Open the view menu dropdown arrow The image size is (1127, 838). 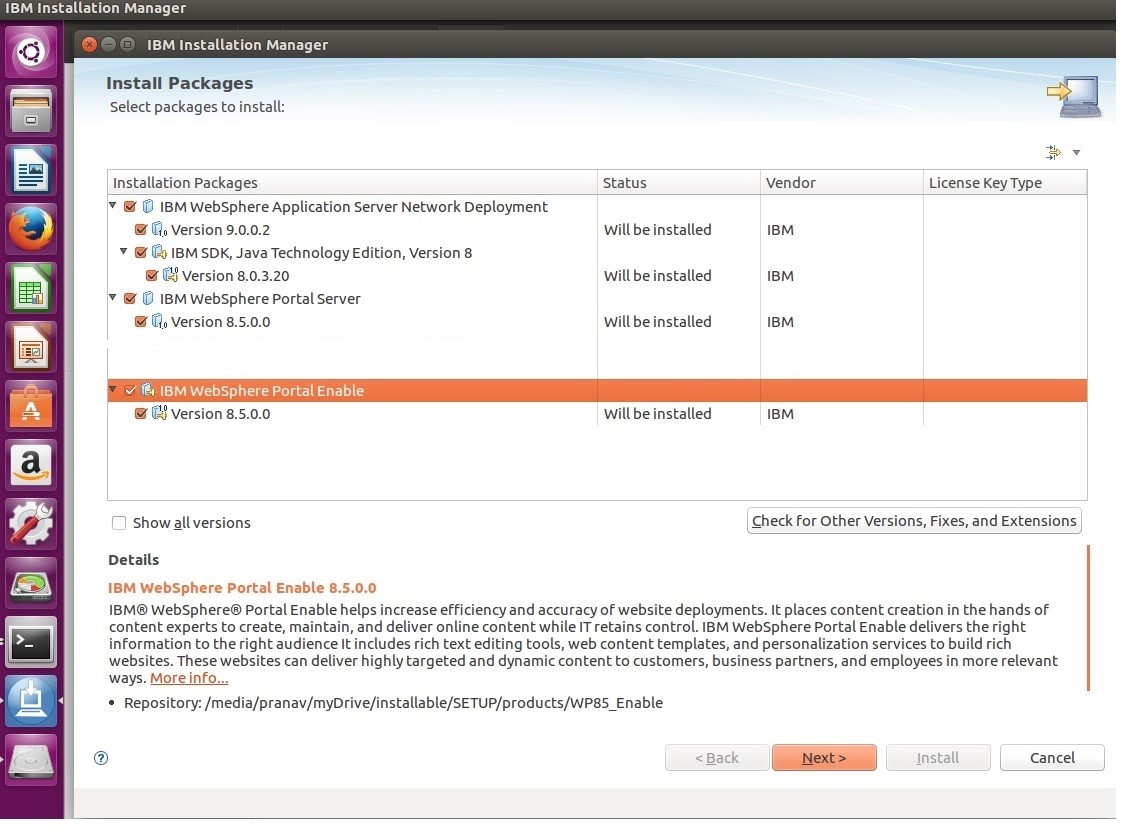pyautogui.click(x=1076, y=152)
